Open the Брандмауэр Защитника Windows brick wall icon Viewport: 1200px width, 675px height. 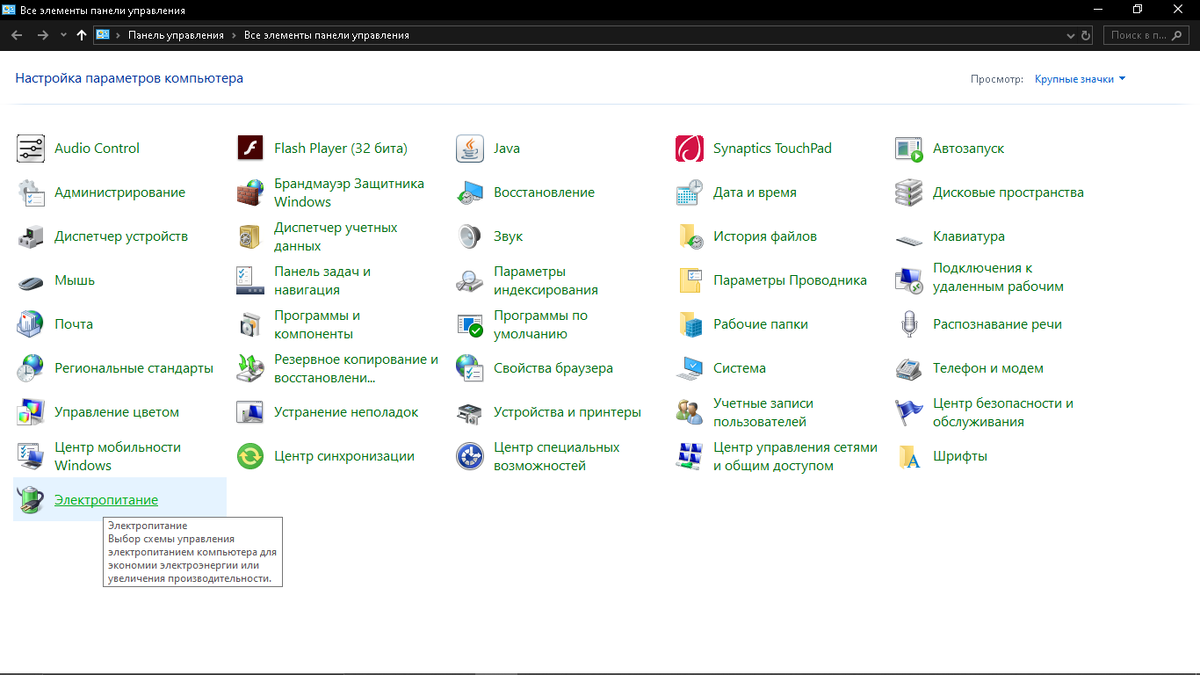[x=250, y=192]
